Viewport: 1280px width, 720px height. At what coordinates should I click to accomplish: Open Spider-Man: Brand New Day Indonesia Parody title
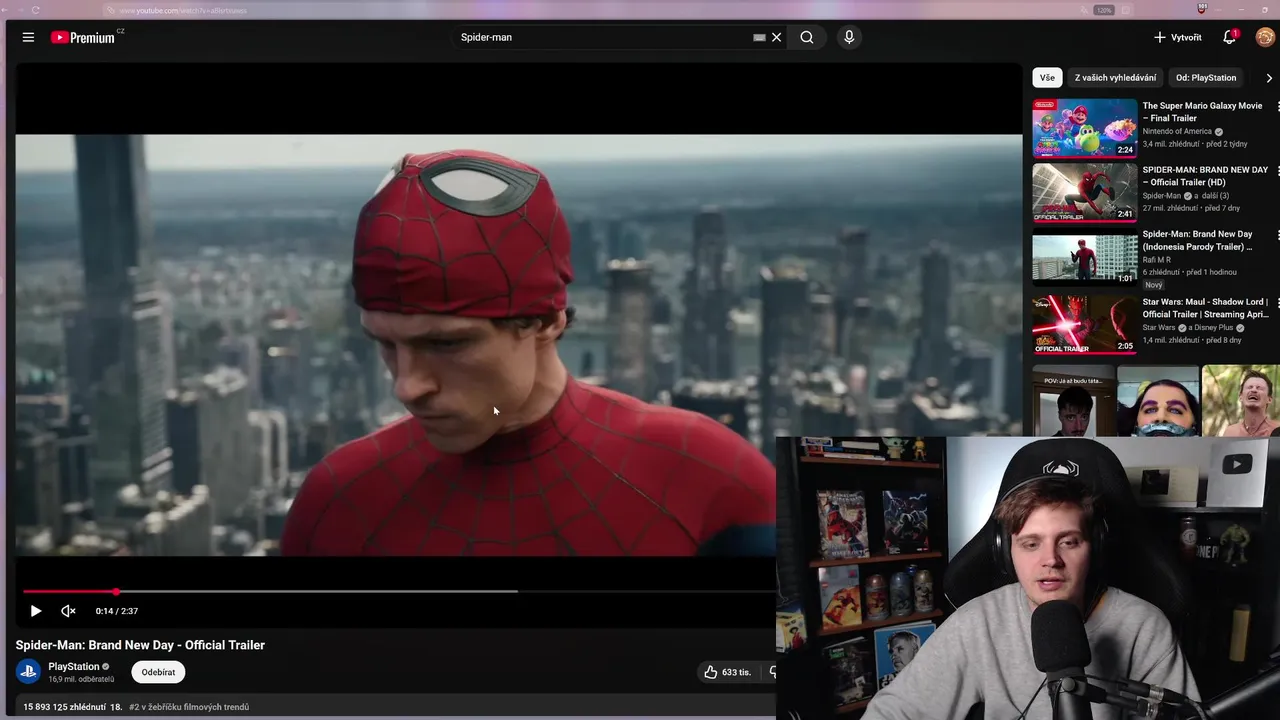pyautogui.click(x=1197, y=240)
